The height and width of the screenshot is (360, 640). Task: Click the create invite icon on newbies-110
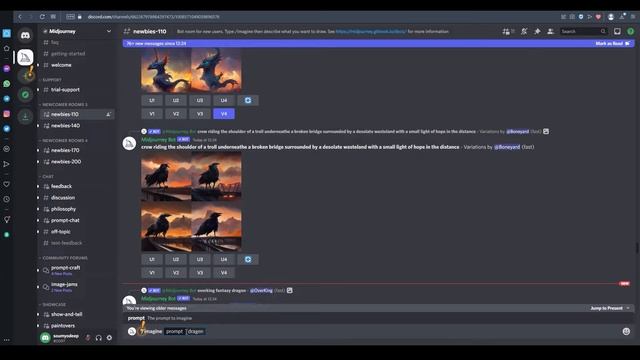(108, 115)
